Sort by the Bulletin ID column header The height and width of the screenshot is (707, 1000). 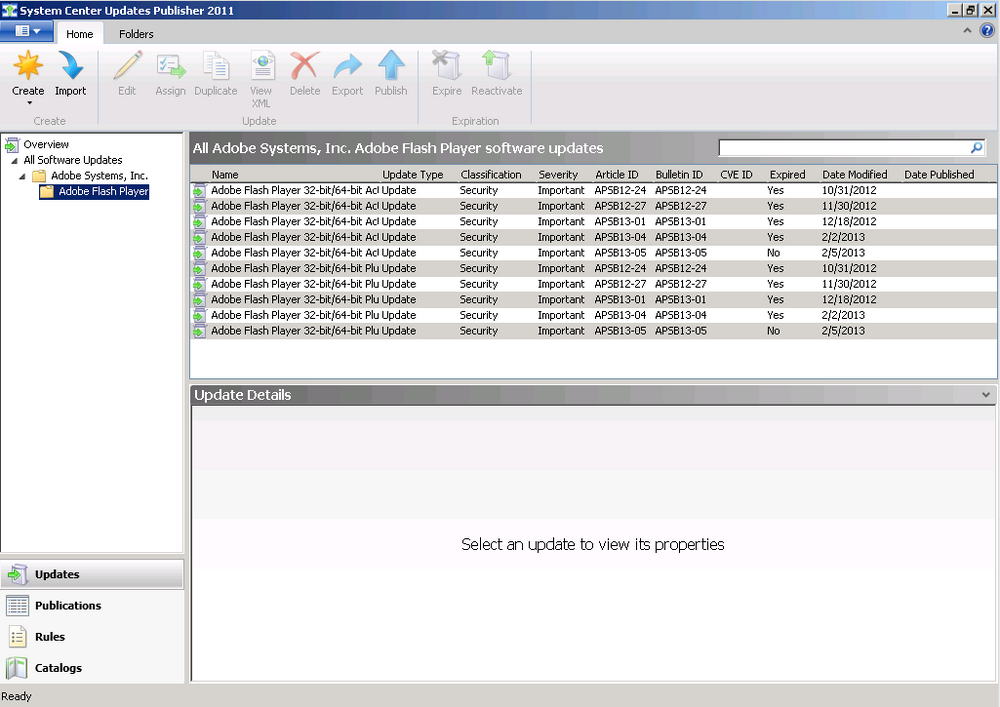pos(679,175)
